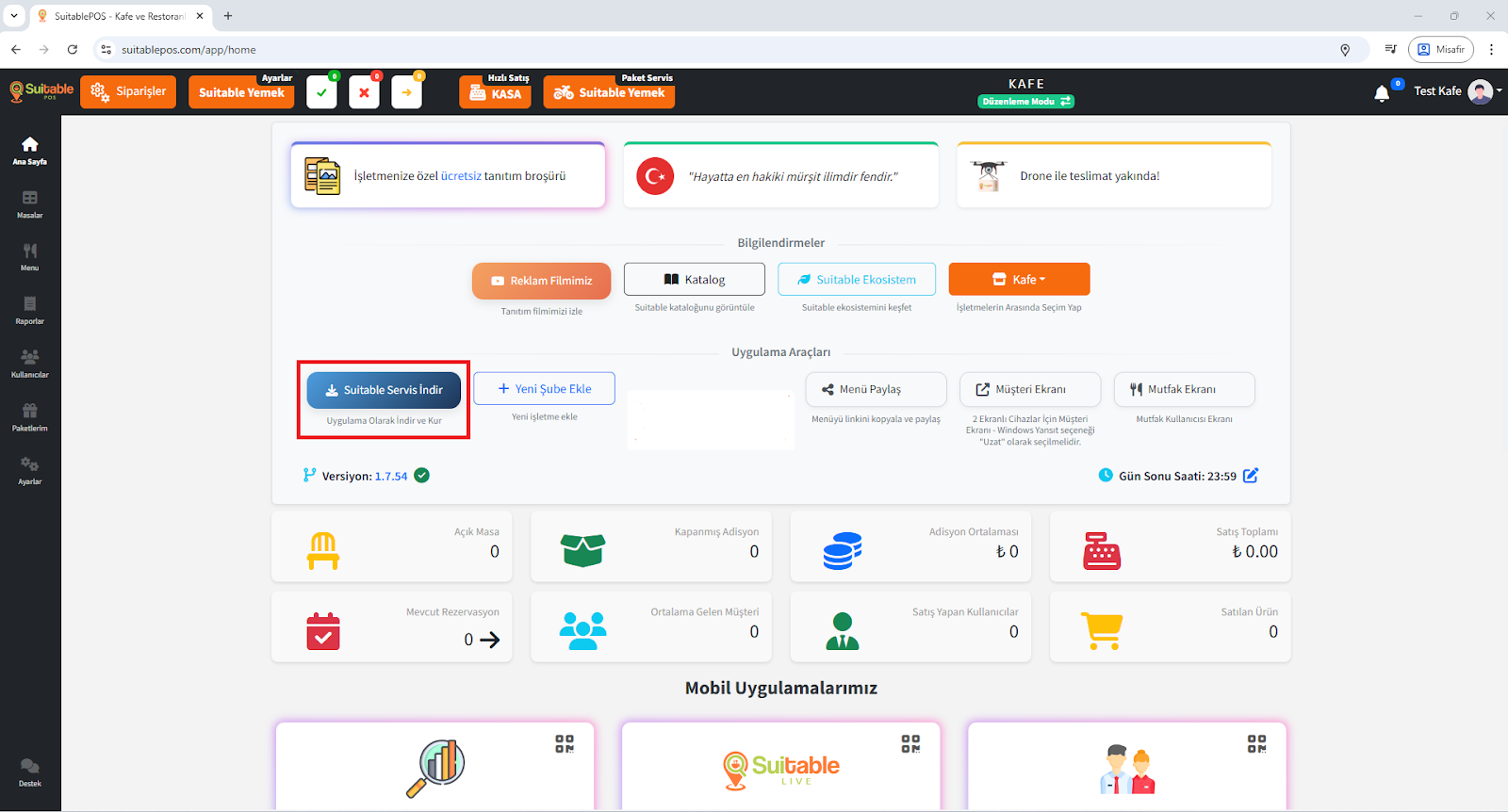The width and height of the screenshot is (1508, 812).
Task: Open the Suitable Live mobile app card
Action: pyautogui.click(x=781, y=766)
